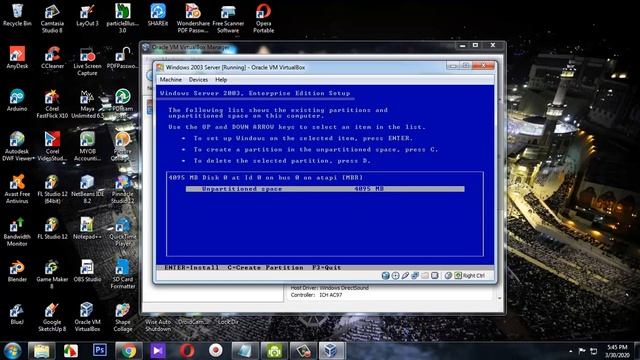Image resolution: width=640 pixels, height=360 pixels.
Task: Select the OBS Studio desktop icon
Action: point(87,271)
